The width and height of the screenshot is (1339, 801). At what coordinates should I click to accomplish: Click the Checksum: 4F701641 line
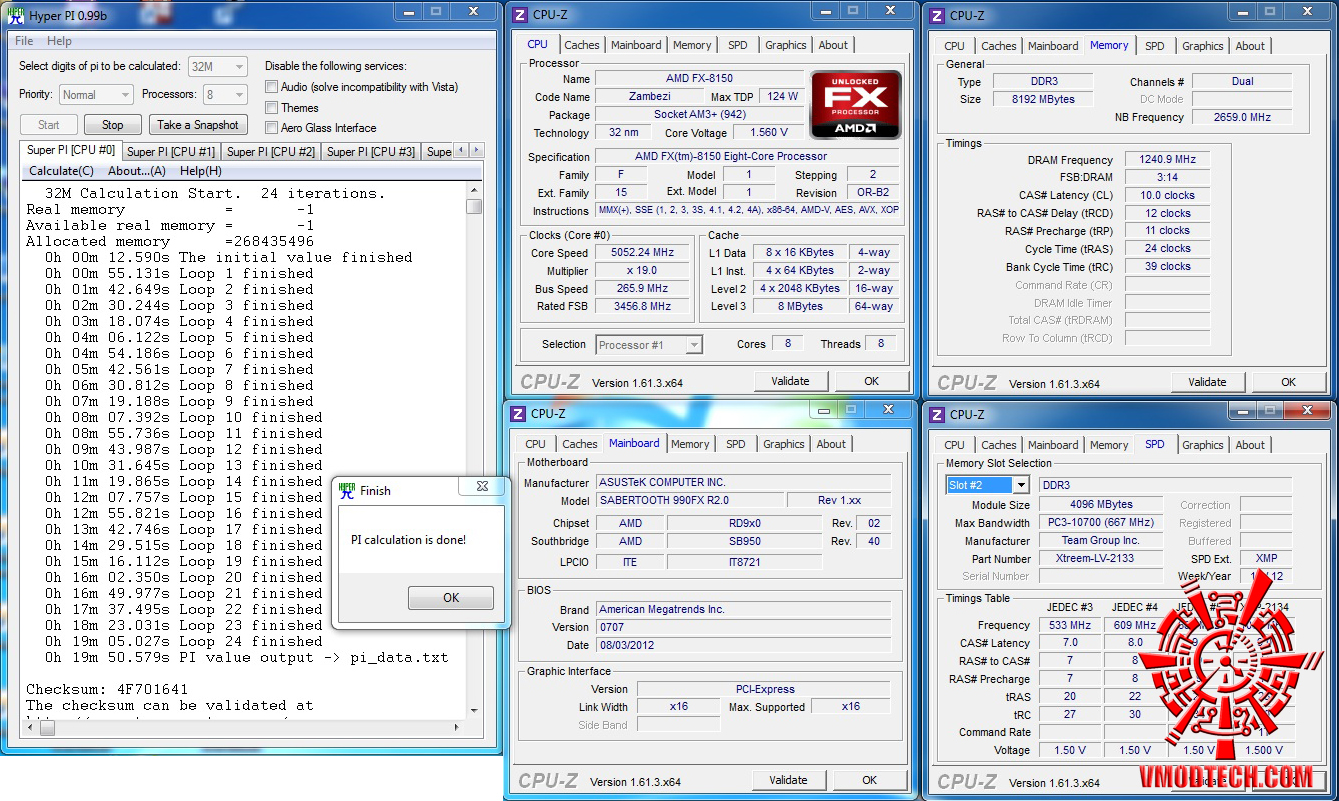click(107, 689)
